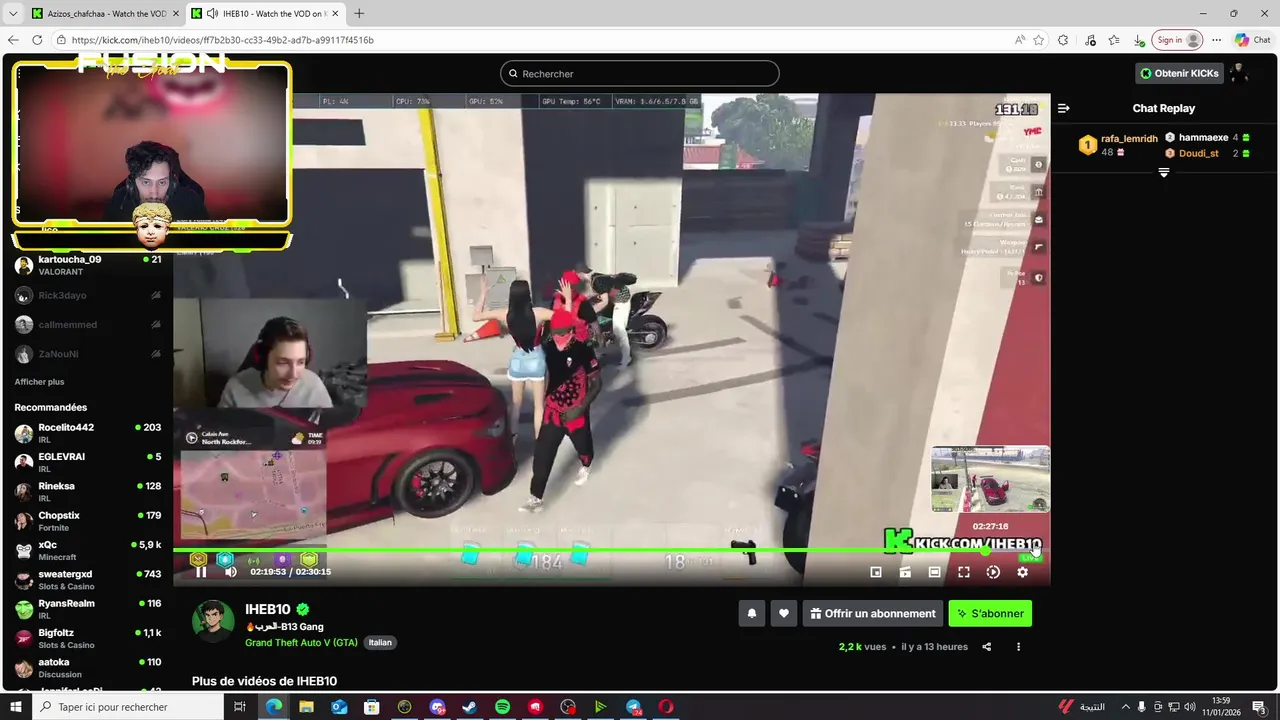Screen dimensions: 1280x720
Task: Open IHEB10 channel avatar
Action: pos(213,621)
